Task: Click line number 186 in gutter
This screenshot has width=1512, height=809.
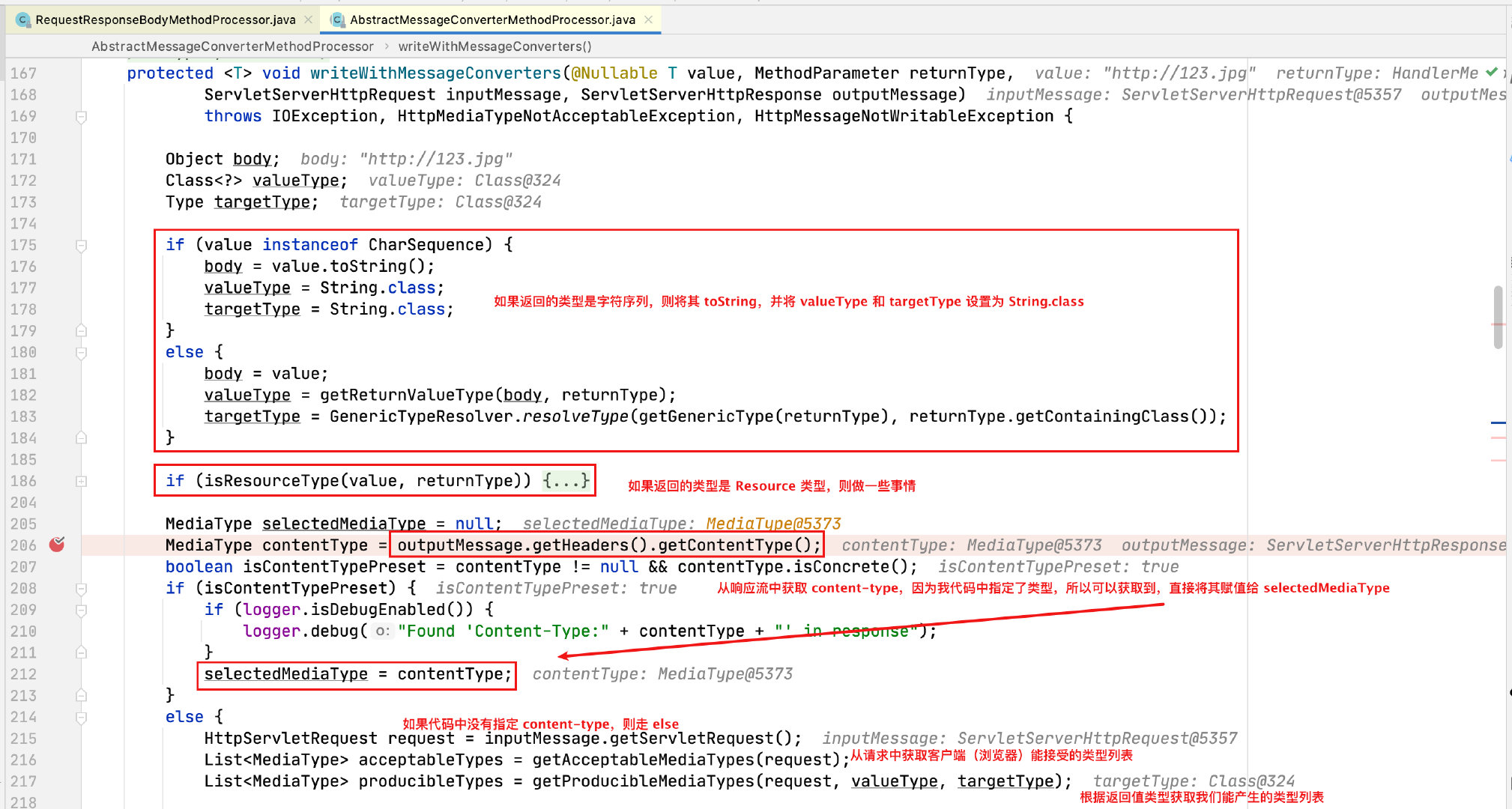Action: coord(23,481)
